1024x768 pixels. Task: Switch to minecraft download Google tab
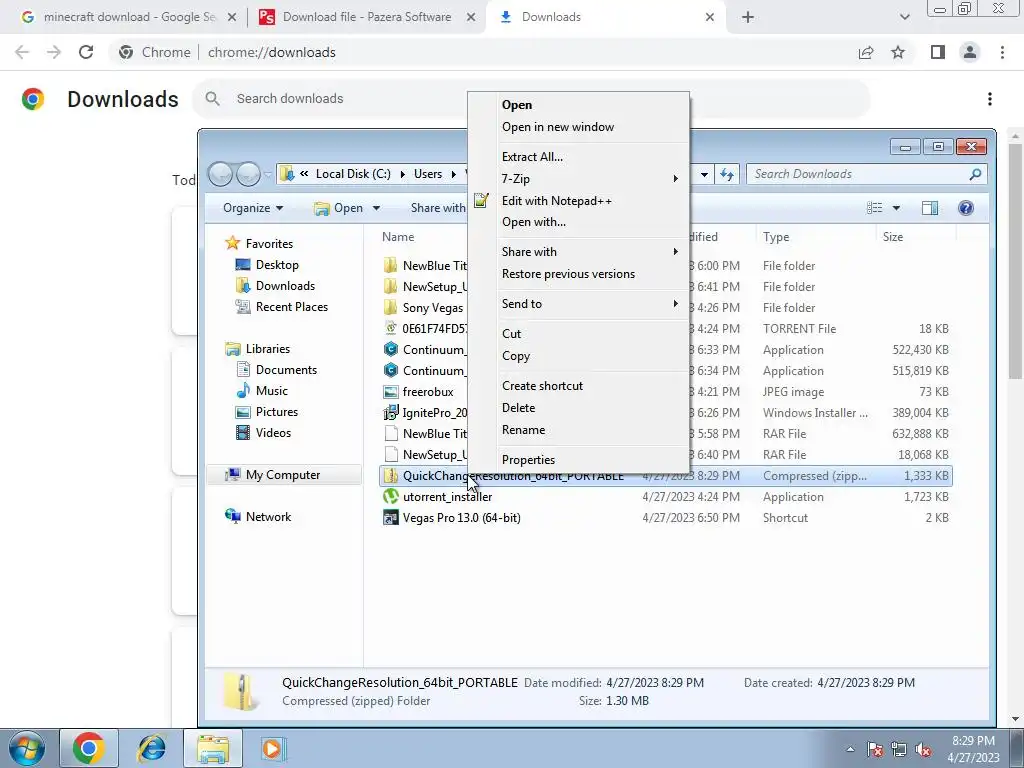(127, 17)
